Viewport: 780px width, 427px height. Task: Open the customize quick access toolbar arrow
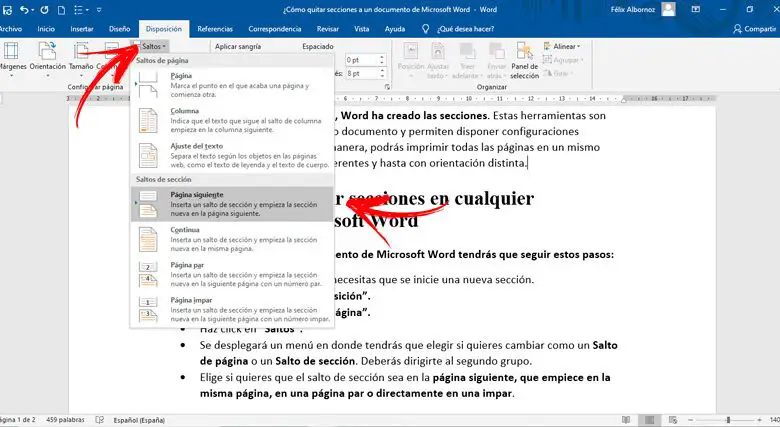[x=99, y=9]
